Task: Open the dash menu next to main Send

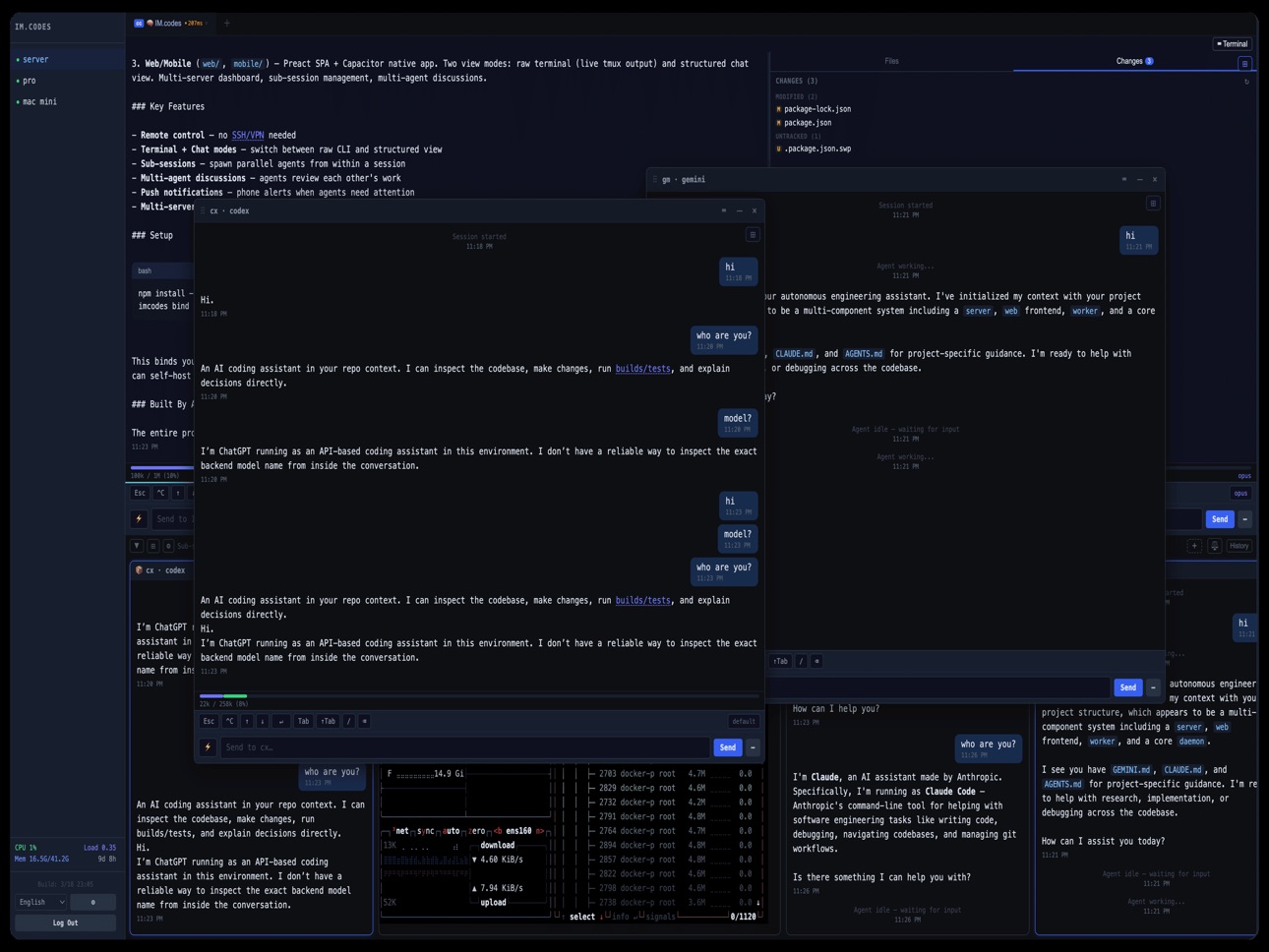Action: pyautogui.click(x=1244, y=519)
